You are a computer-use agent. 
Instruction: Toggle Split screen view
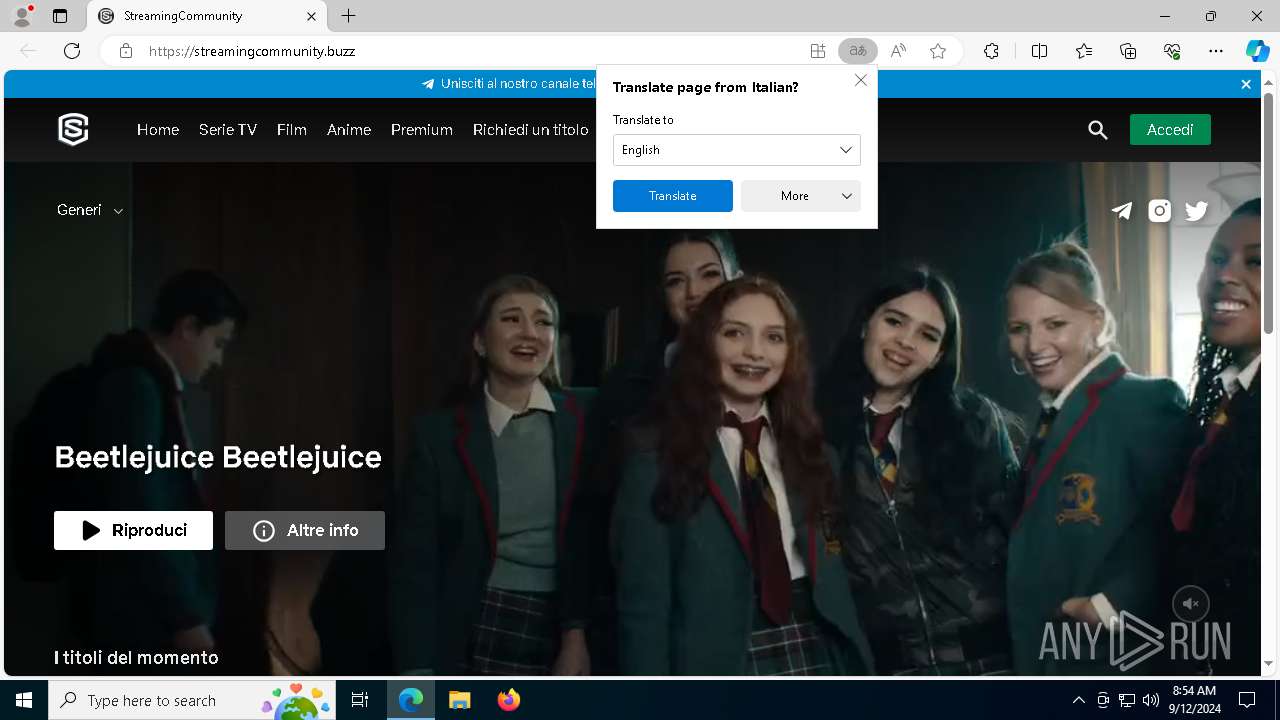click(1039, 51)
